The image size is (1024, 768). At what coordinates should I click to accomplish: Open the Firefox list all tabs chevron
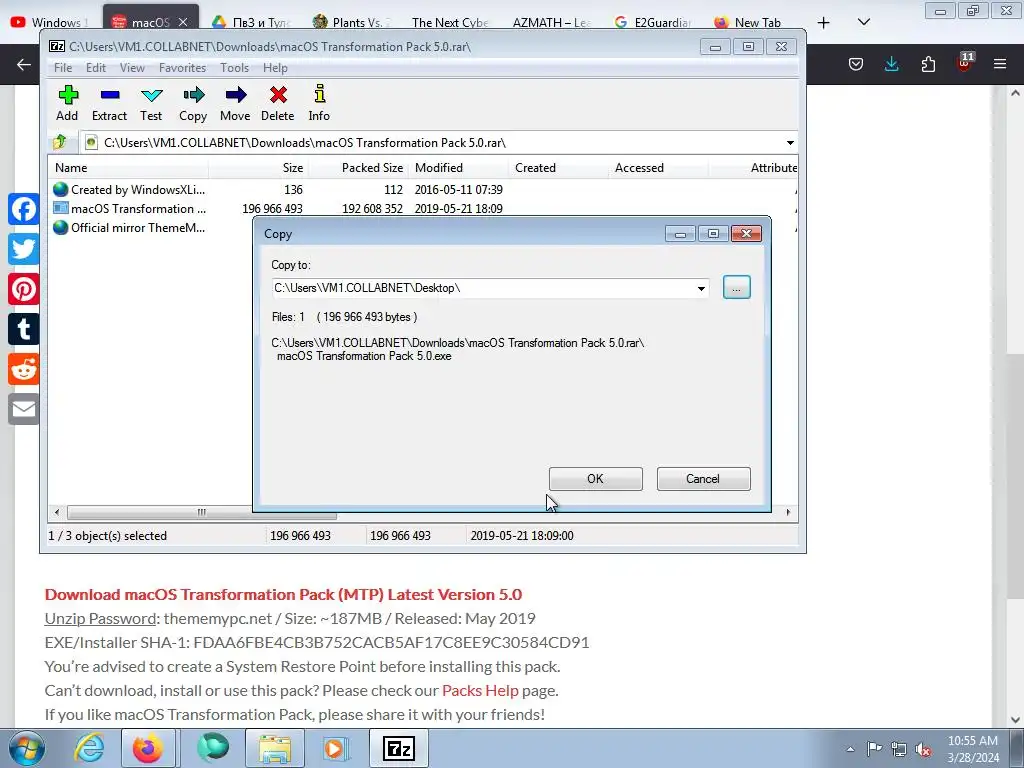click(x=863, y=22)
